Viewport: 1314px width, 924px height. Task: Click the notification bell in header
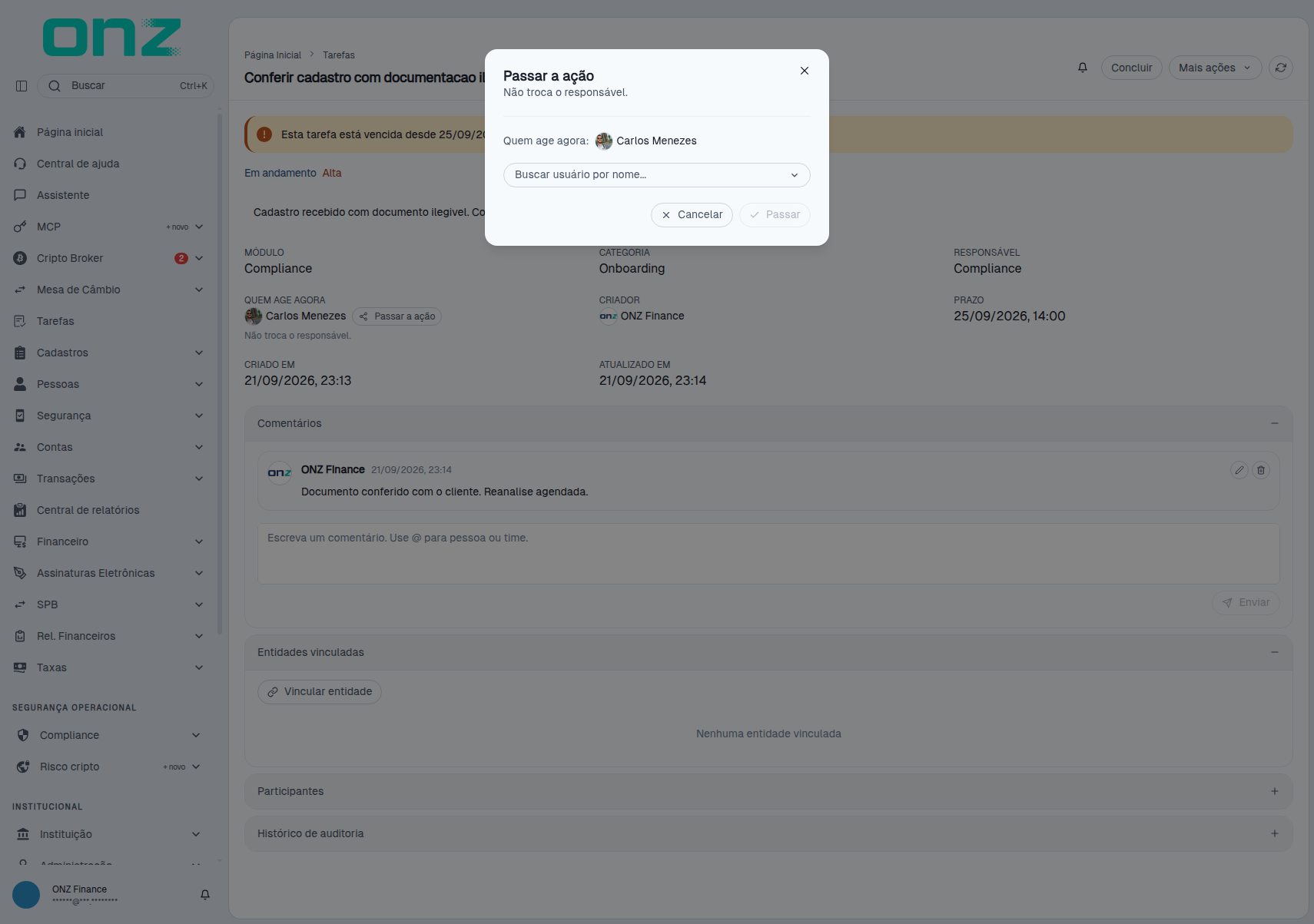tap(1083, 68)
